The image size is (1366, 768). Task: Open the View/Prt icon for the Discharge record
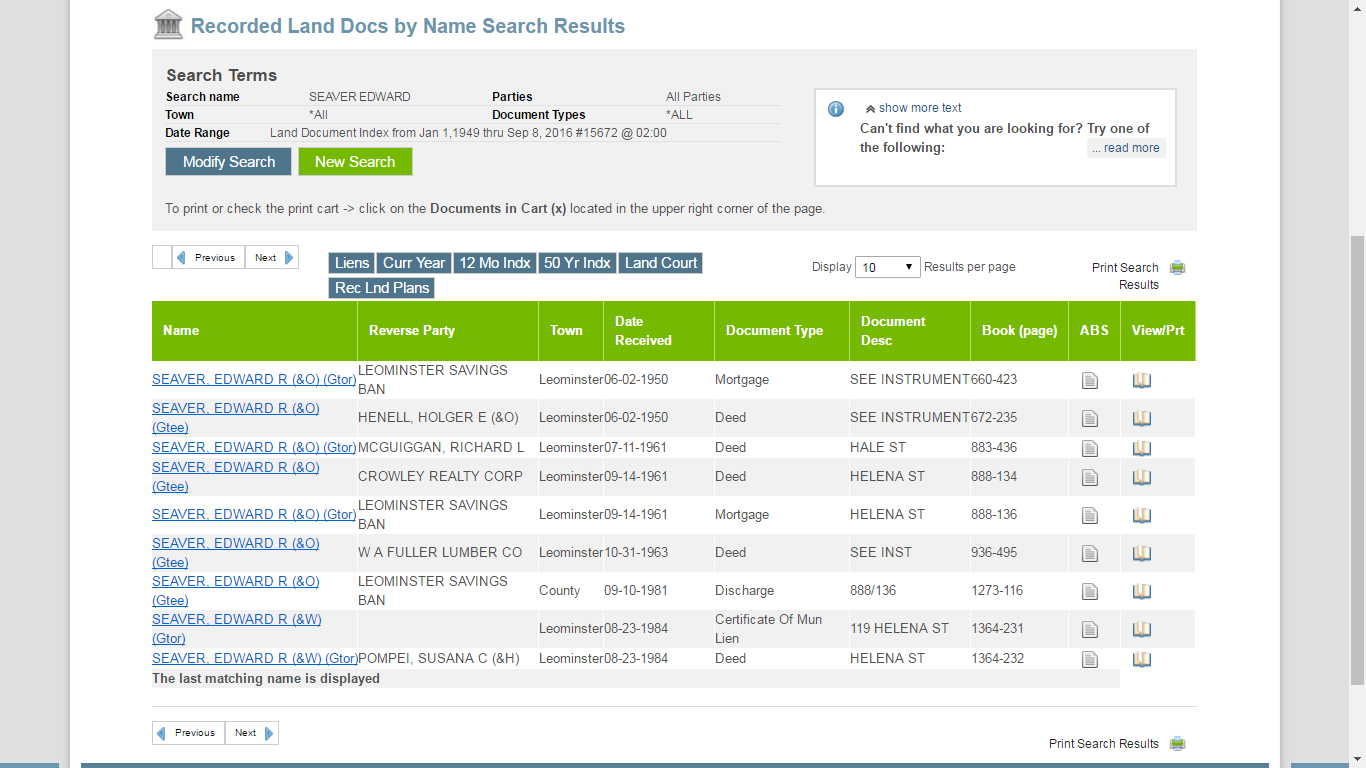(x=1141, y=591)
